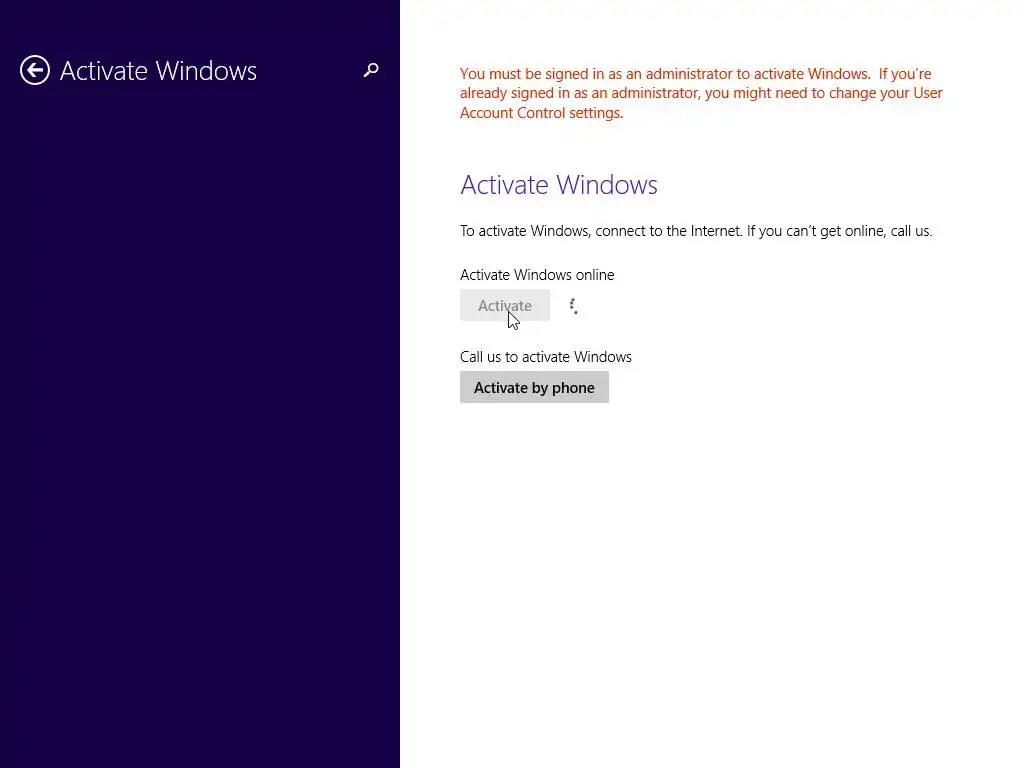Click the 'Activate Windows online' label
This screenshot has width=1024, height=768.
[537, 274]
